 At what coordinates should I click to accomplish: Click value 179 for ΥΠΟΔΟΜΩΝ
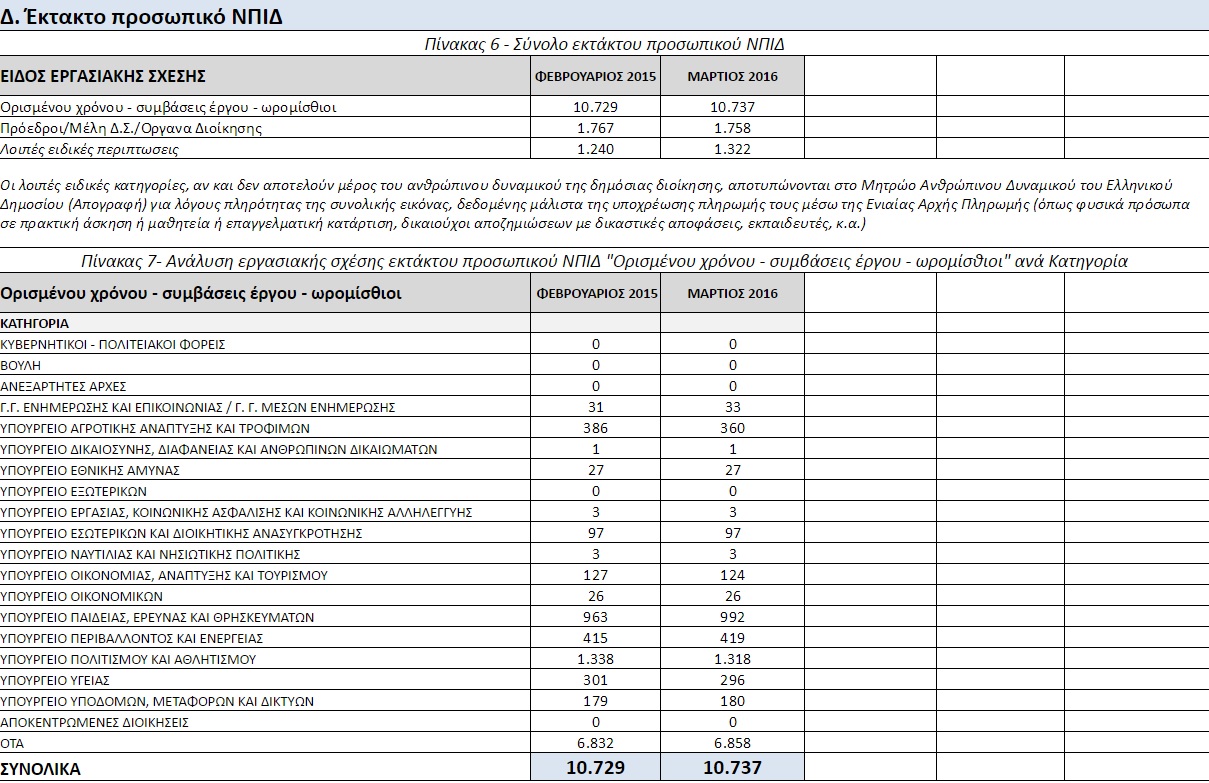(596, 701)
